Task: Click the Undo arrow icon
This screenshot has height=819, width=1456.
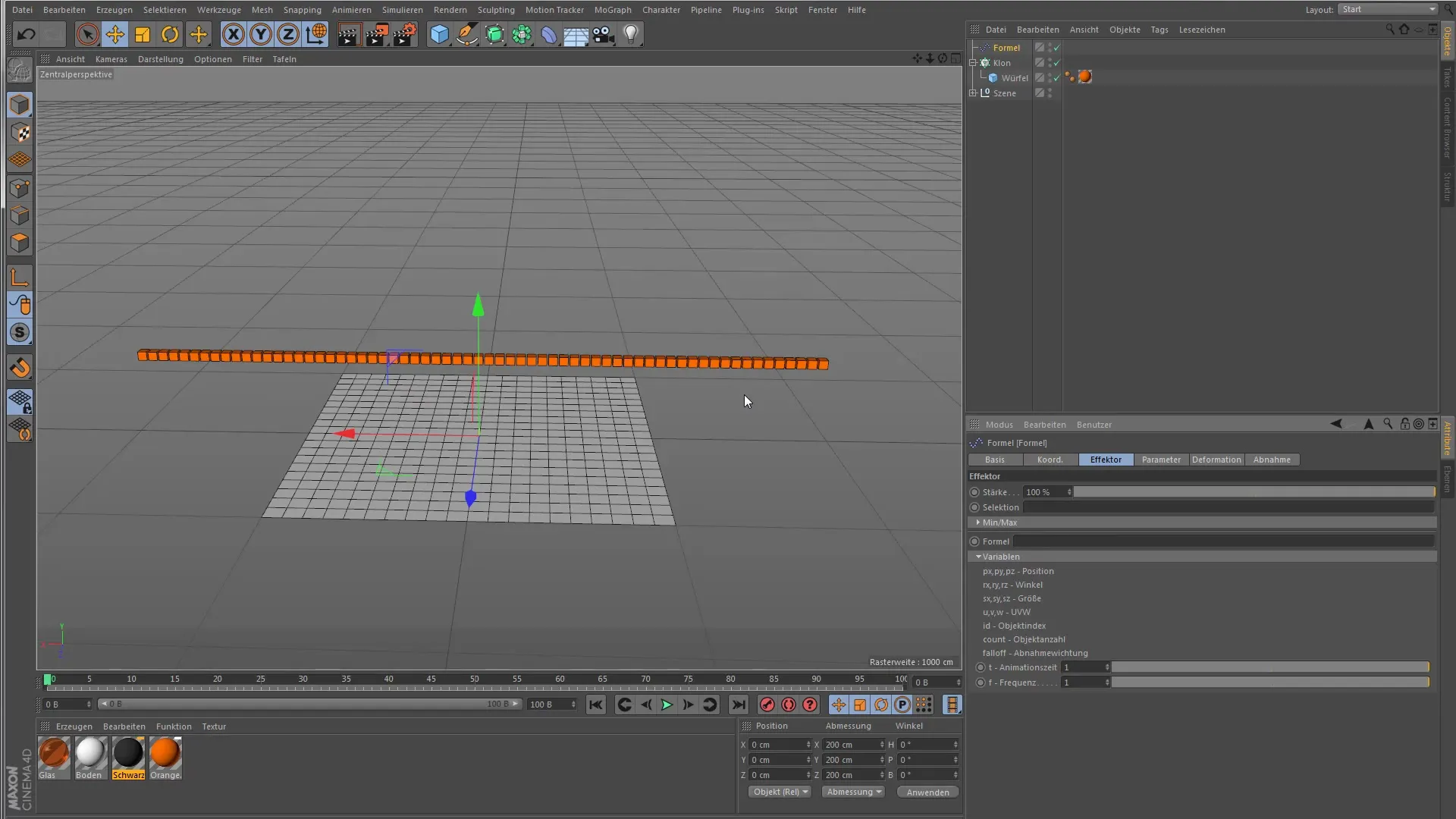Action: pos(27,34)
